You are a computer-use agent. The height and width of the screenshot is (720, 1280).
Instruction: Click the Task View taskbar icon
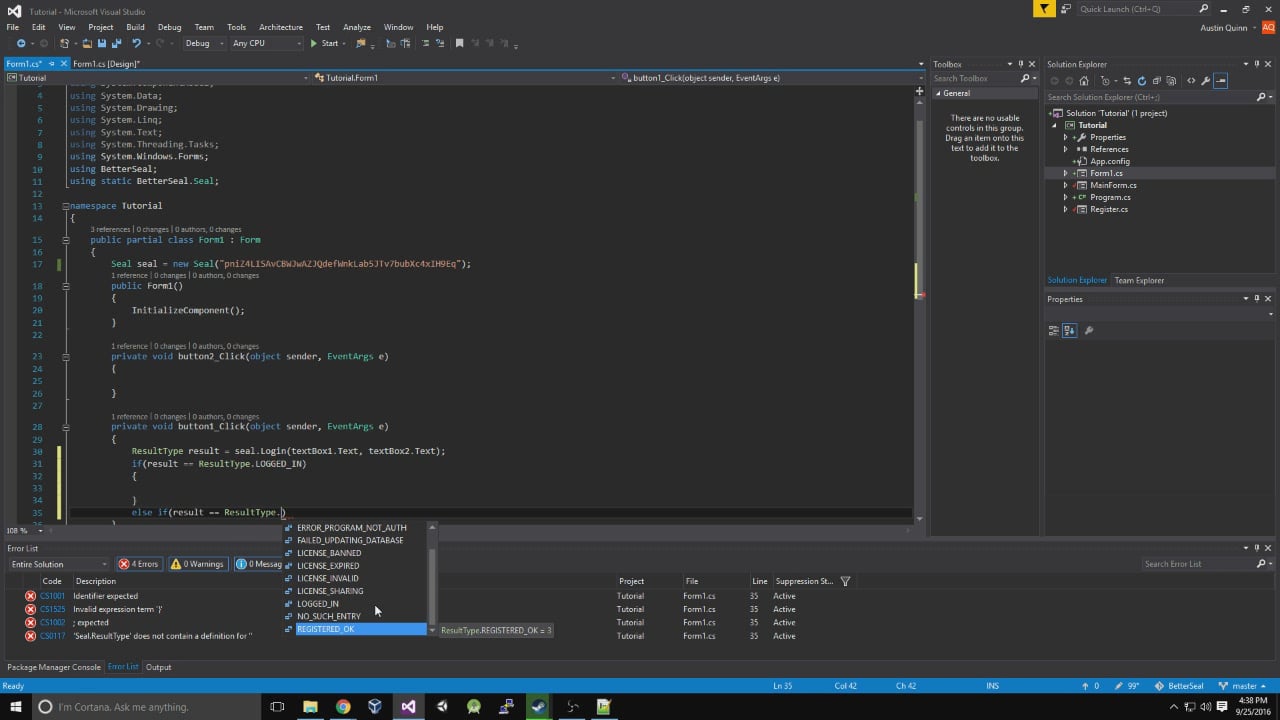point(278,706)
